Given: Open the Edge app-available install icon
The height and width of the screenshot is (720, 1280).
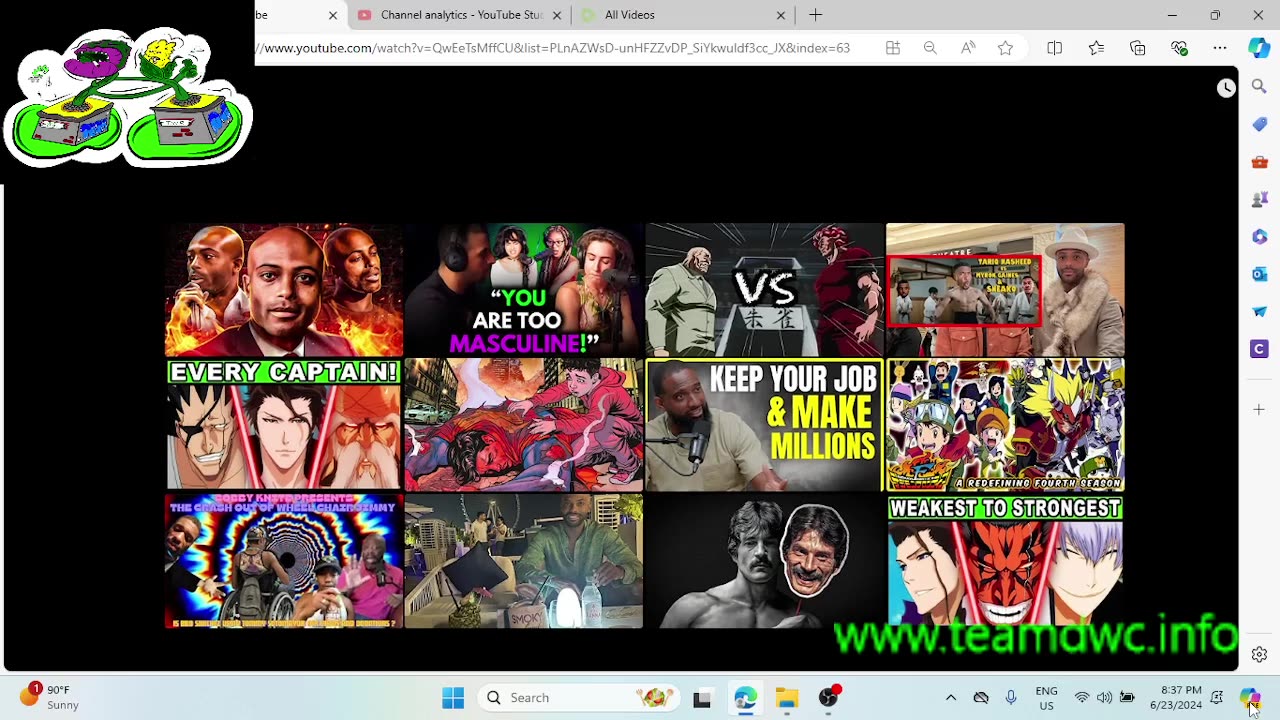Looking at the screenshot, I should tap(893, 48).
